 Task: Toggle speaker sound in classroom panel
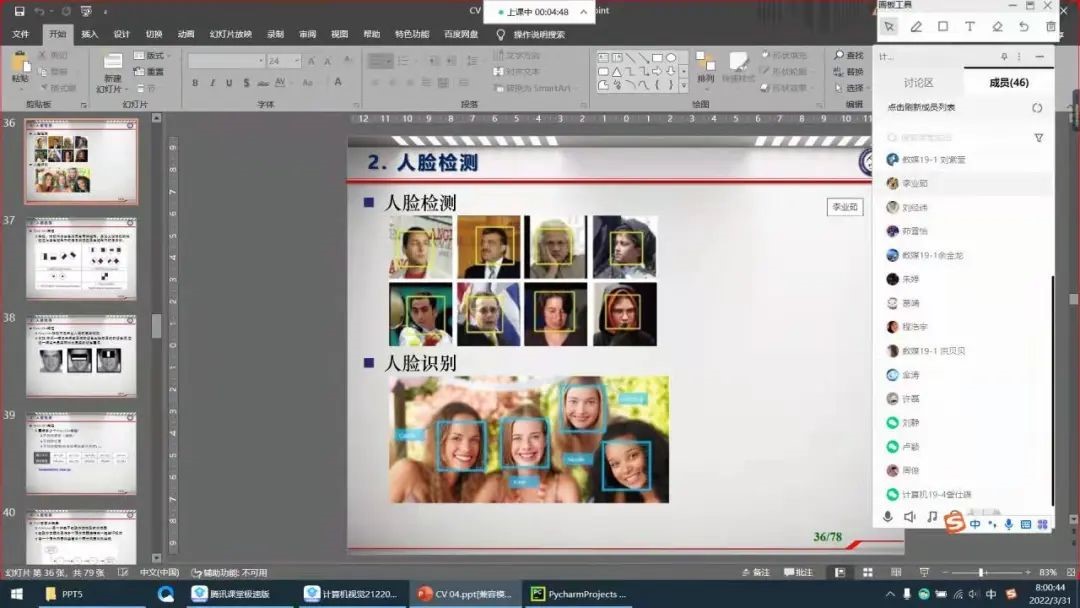pyautogui.click(x=910, y=517)
